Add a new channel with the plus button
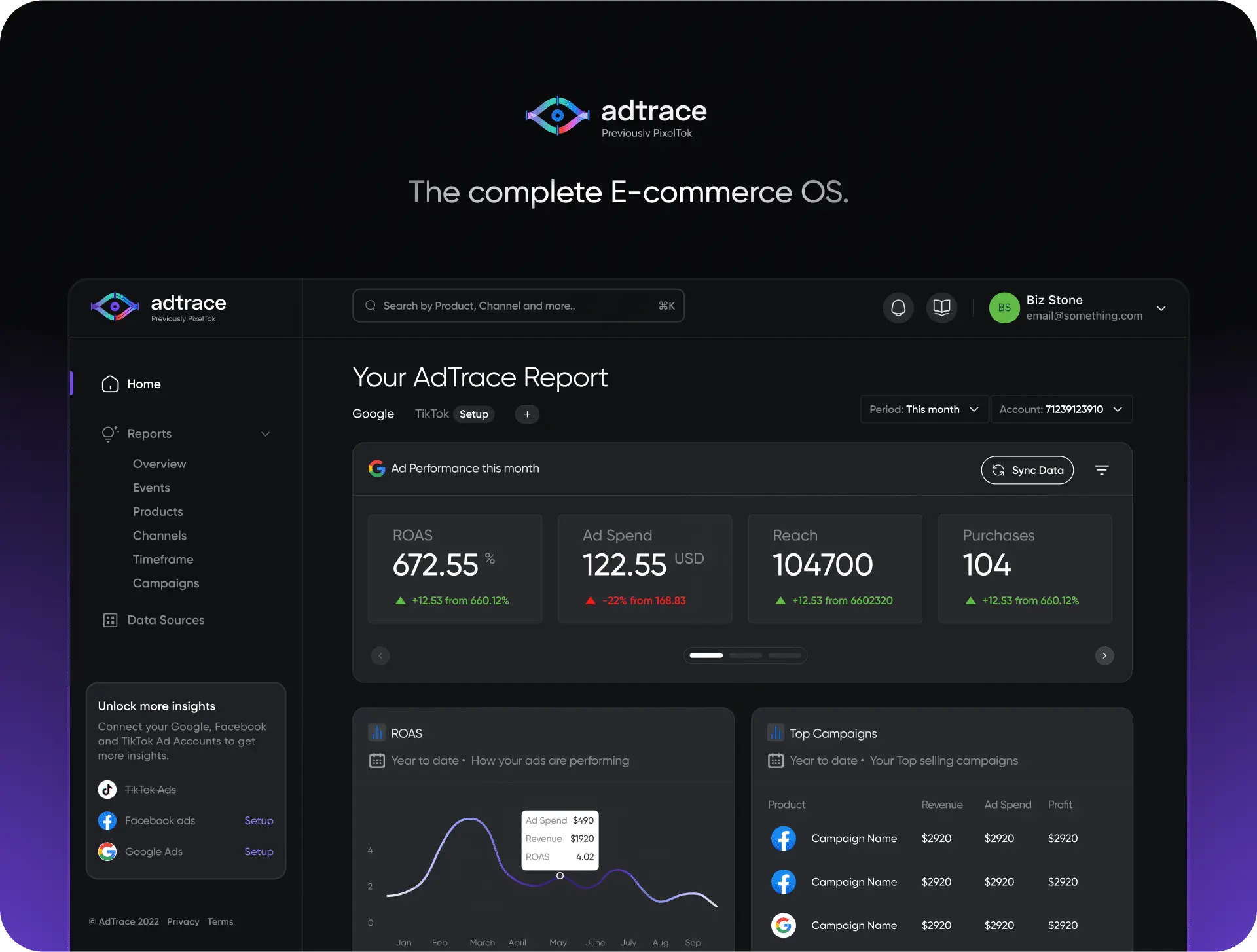The height and width of the screenshot is (952, 1257). click(x=527, y=414)
